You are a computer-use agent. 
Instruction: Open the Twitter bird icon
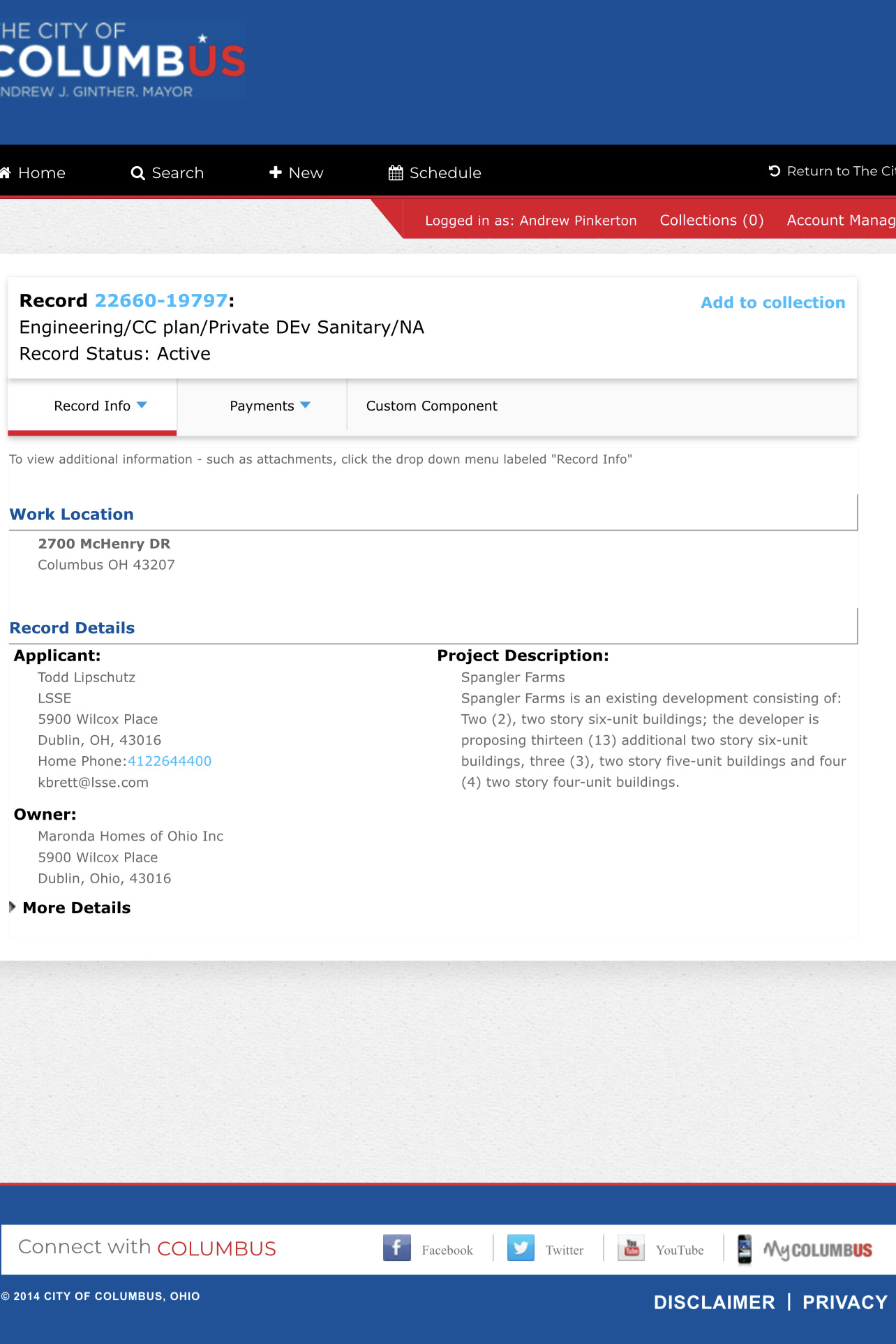tap(521, 1248)
